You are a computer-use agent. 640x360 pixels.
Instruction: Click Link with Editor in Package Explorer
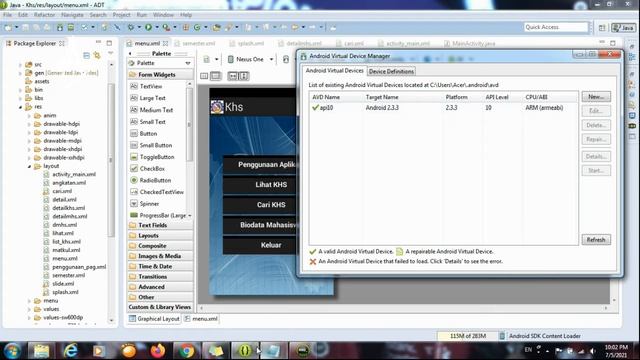click(97, 55)
